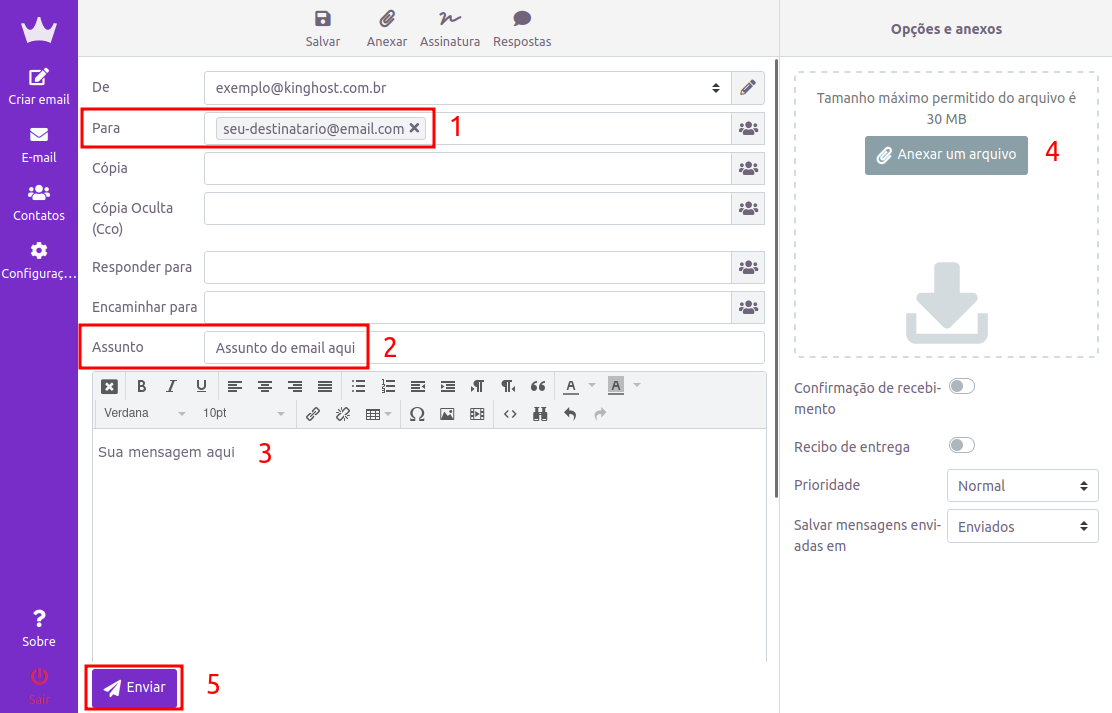Open contacts picker next to Para field
Image resolution: width=1112 pixels, height=713 pixels.
pyautogui.click(x=748, y=128)
